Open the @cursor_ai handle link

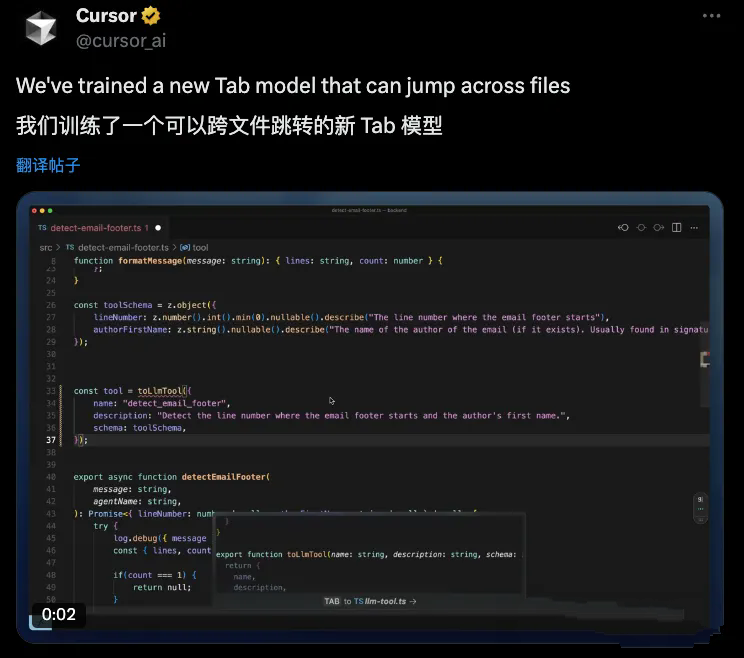pyautogui.click(x=121, y=41)
